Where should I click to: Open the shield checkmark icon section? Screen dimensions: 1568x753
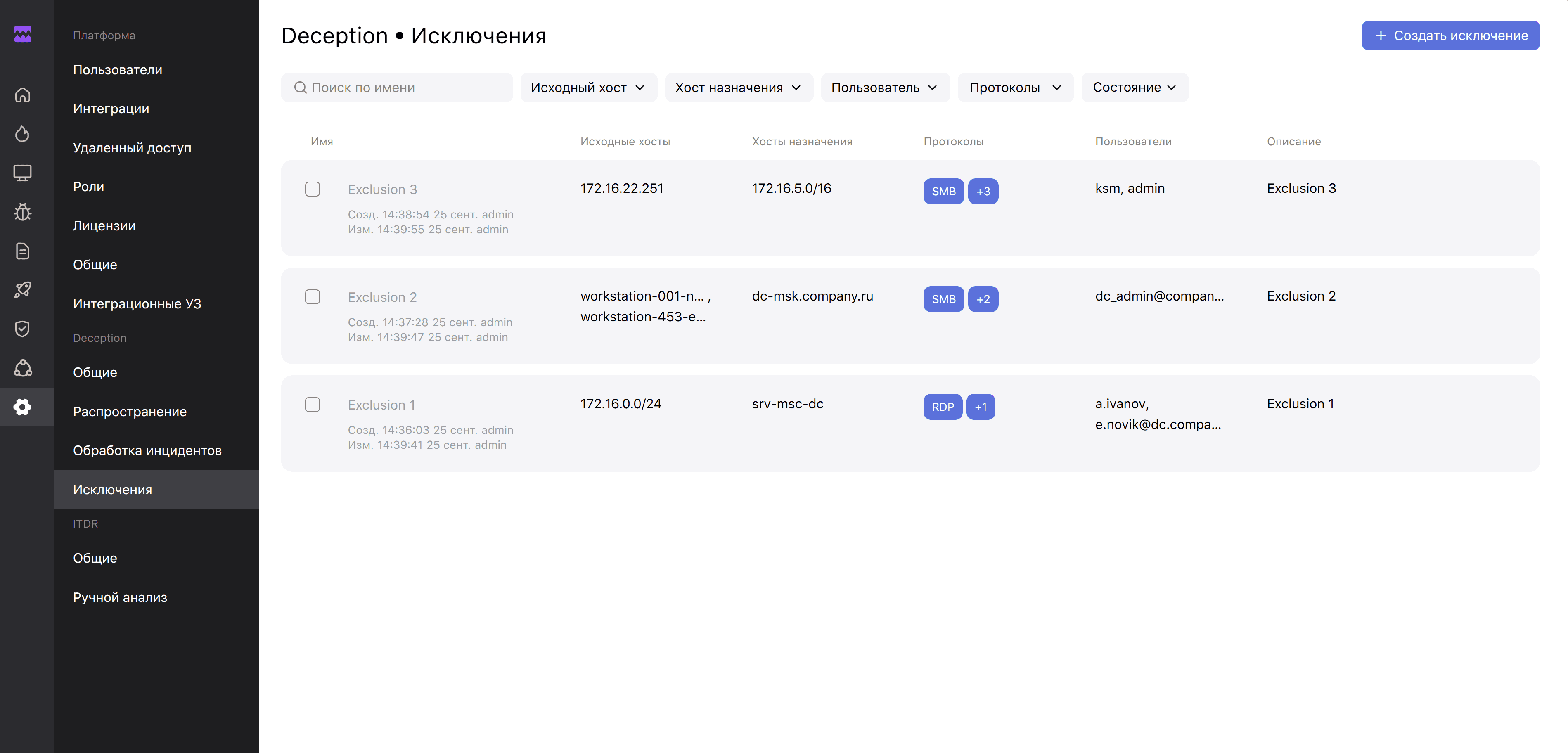[23, 329]
